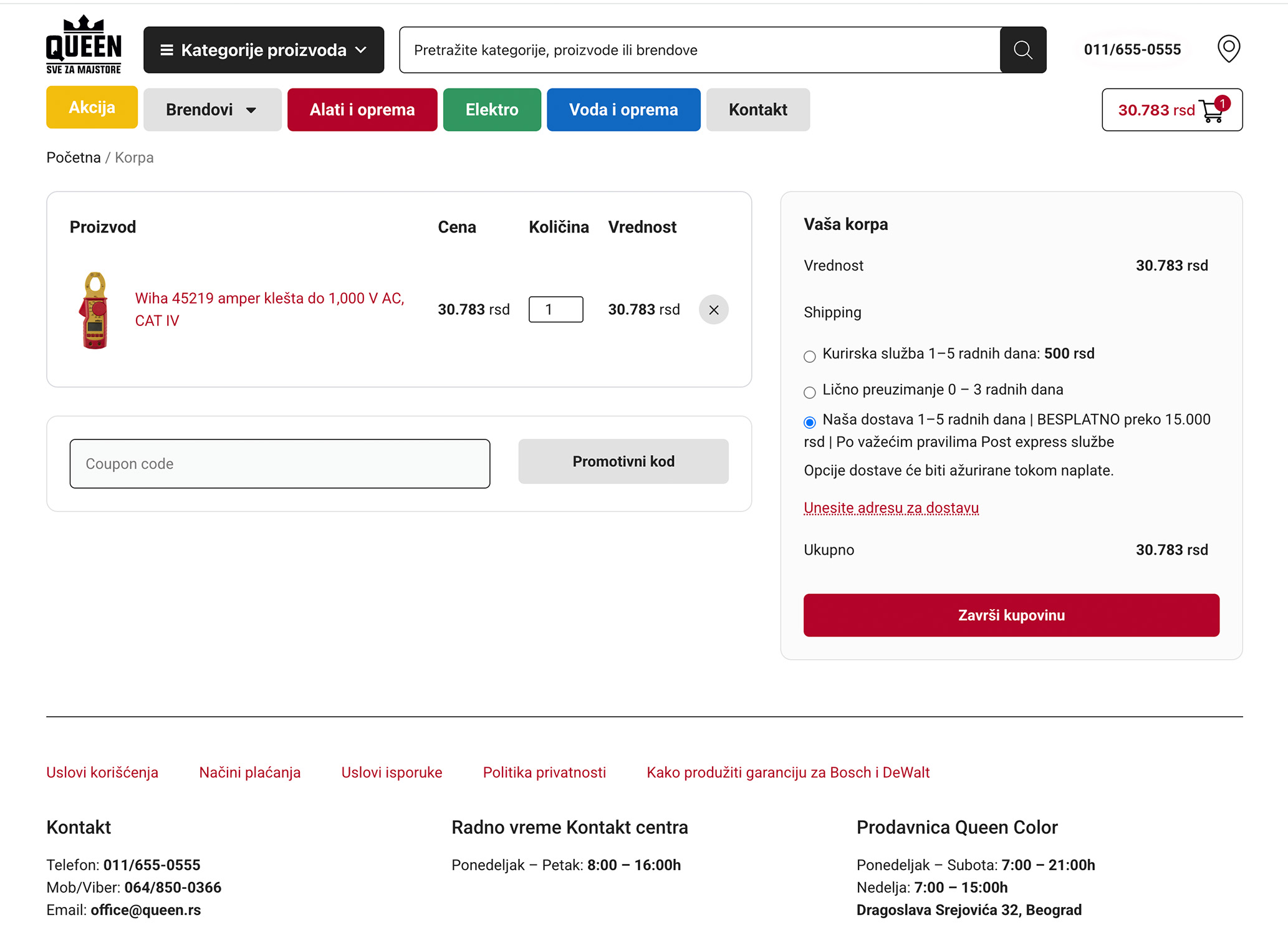Image resolution: width=1288 pixels, height=930 pixels.
Task: Select Lično preuzimanje shipping option
Action: click(x=809, y=393)
